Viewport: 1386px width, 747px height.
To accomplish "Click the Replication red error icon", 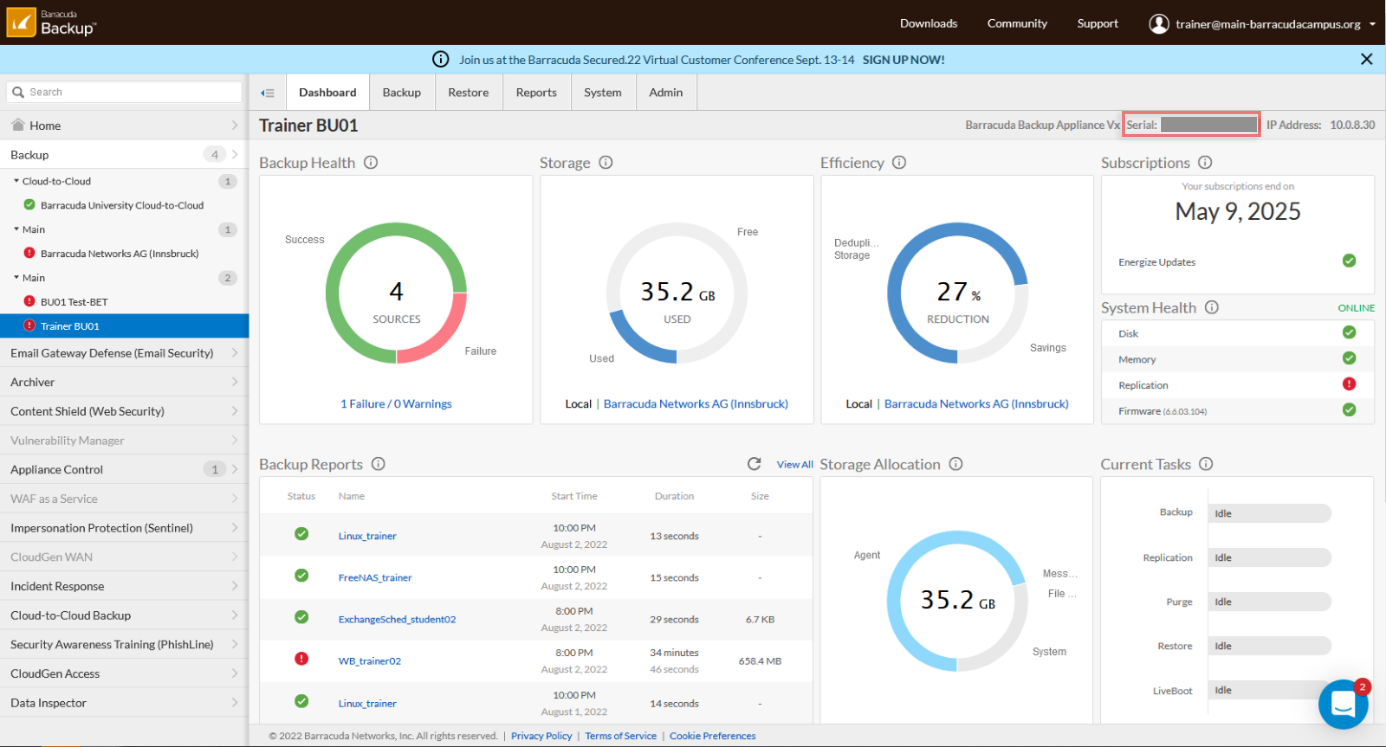I will click(x=1349, y=384).
